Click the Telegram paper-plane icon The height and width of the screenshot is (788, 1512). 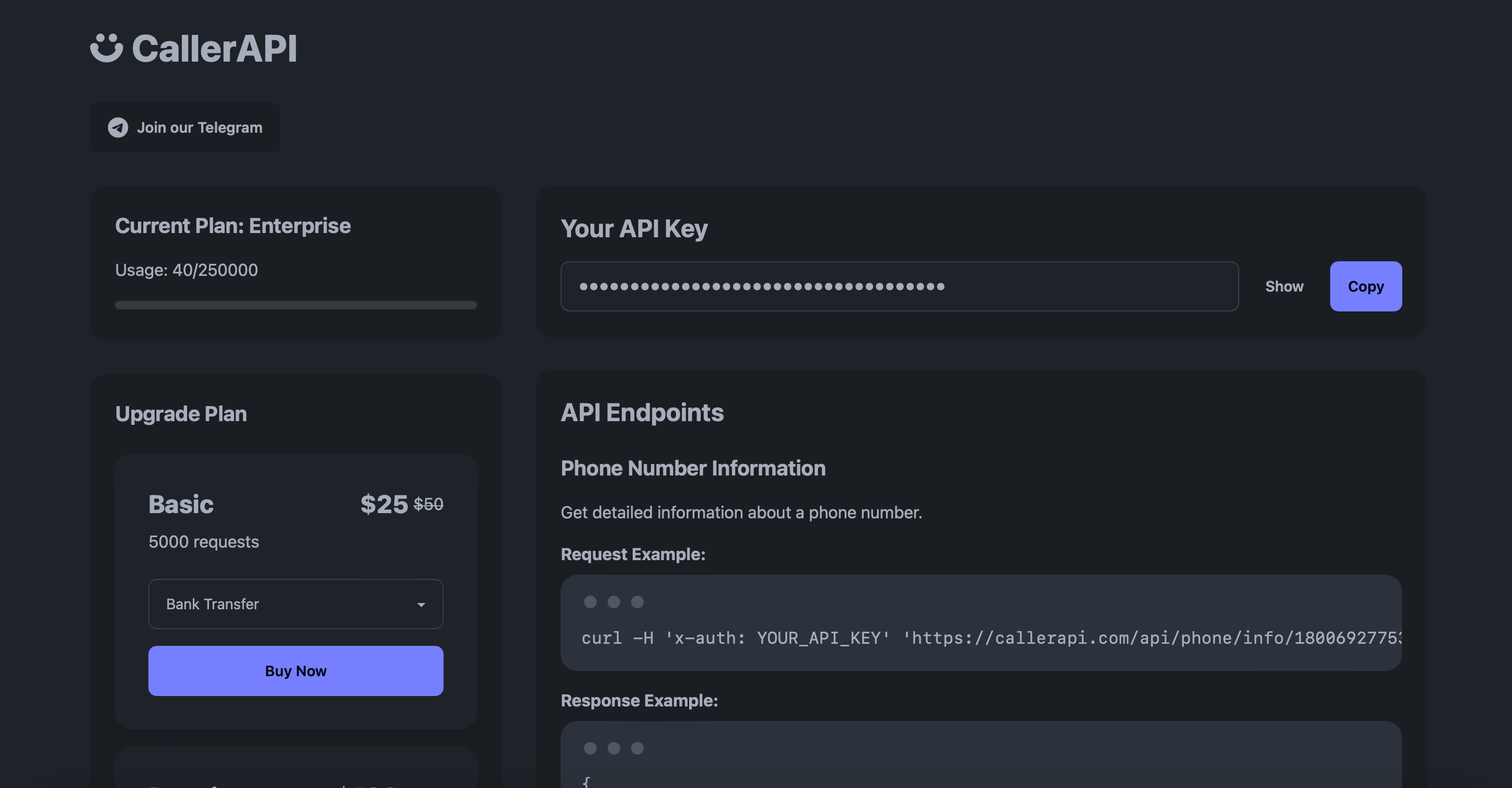(118, 128)
